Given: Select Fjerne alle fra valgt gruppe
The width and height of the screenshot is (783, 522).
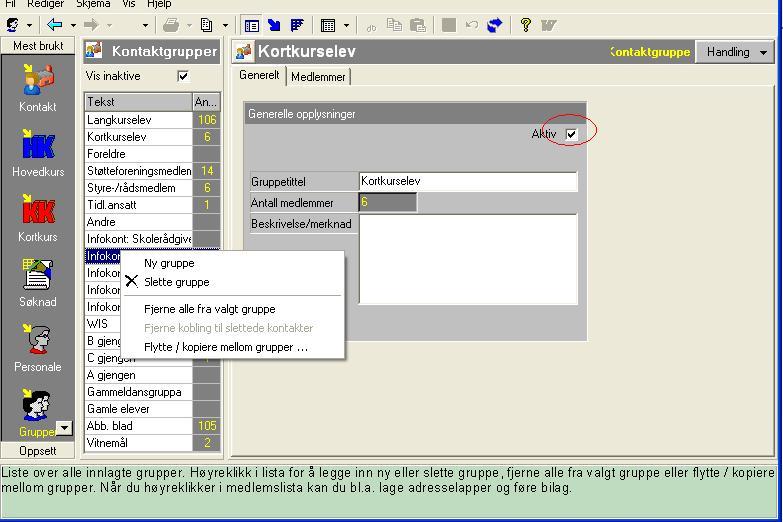Looking at the screenshot, I should (233, 309).
